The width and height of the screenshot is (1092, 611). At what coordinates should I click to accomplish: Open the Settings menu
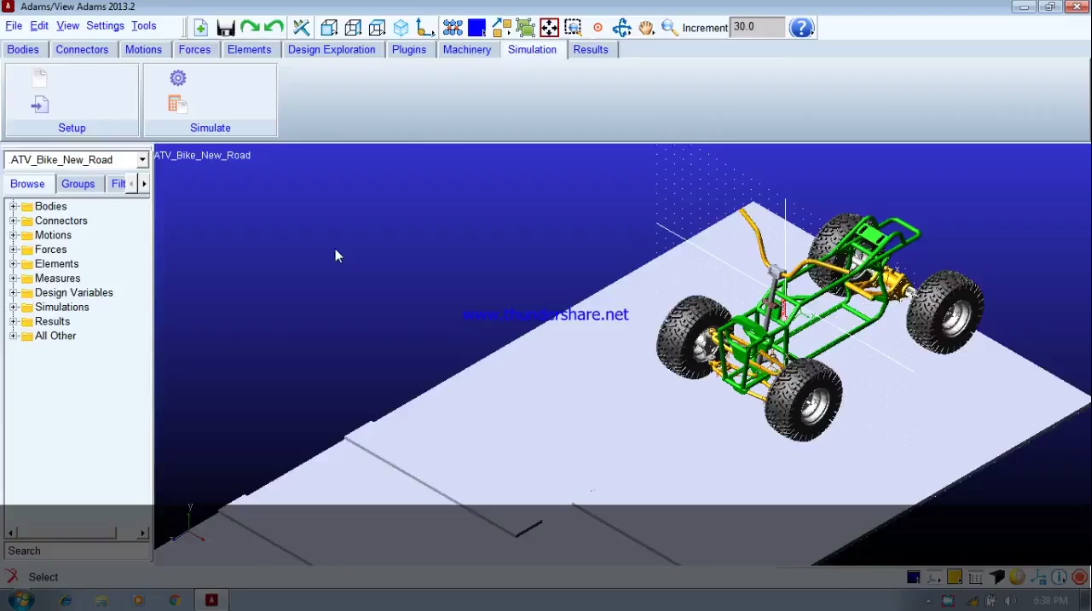105,26
